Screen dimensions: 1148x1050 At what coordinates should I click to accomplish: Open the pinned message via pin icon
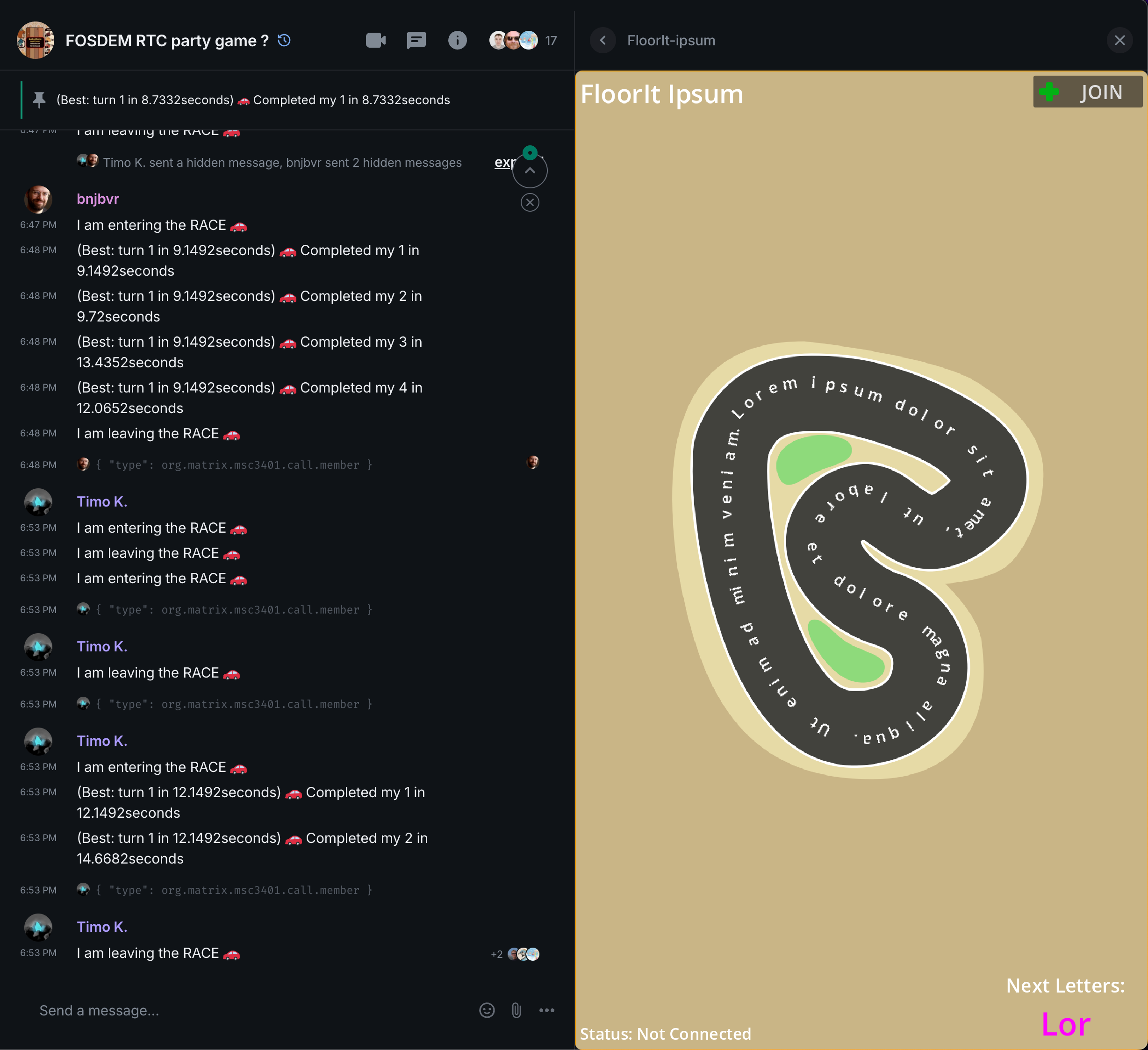(x=38, y=100)
